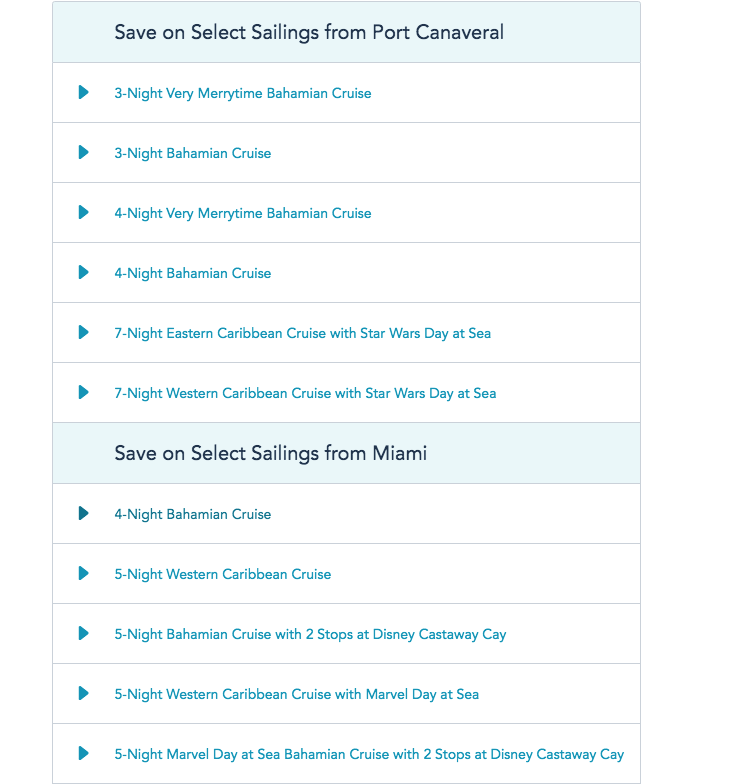Click the Save on Select Sailings from Miami header
This screenshot has width=738, height=784.
(270, 453)
